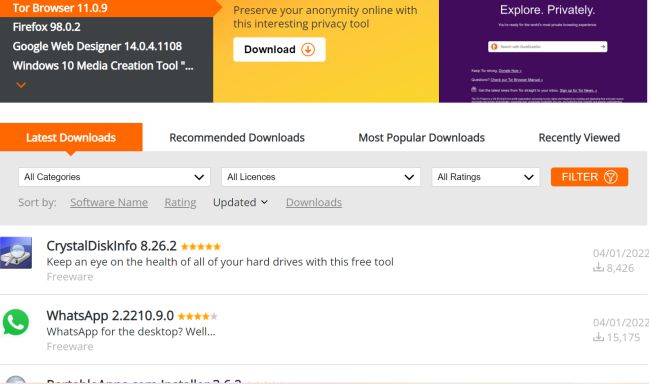Toggle the Updated sort order
This screenshot has height=384, width=649.
point(240,202)
